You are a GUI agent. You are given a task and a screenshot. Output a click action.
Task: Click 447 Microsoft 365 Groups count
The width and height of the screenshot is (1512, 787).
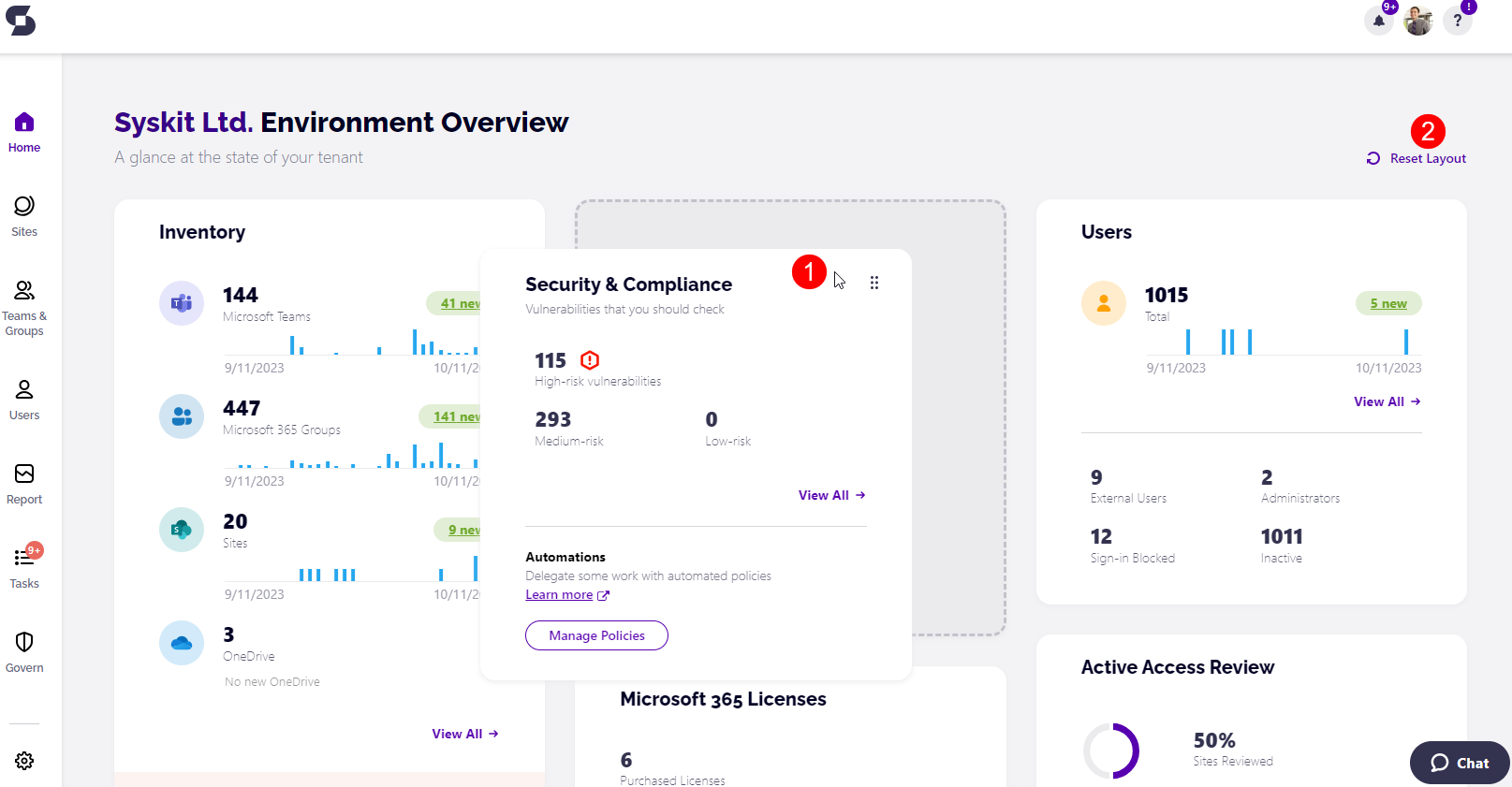pyautogui.click(x=242, y=408)
